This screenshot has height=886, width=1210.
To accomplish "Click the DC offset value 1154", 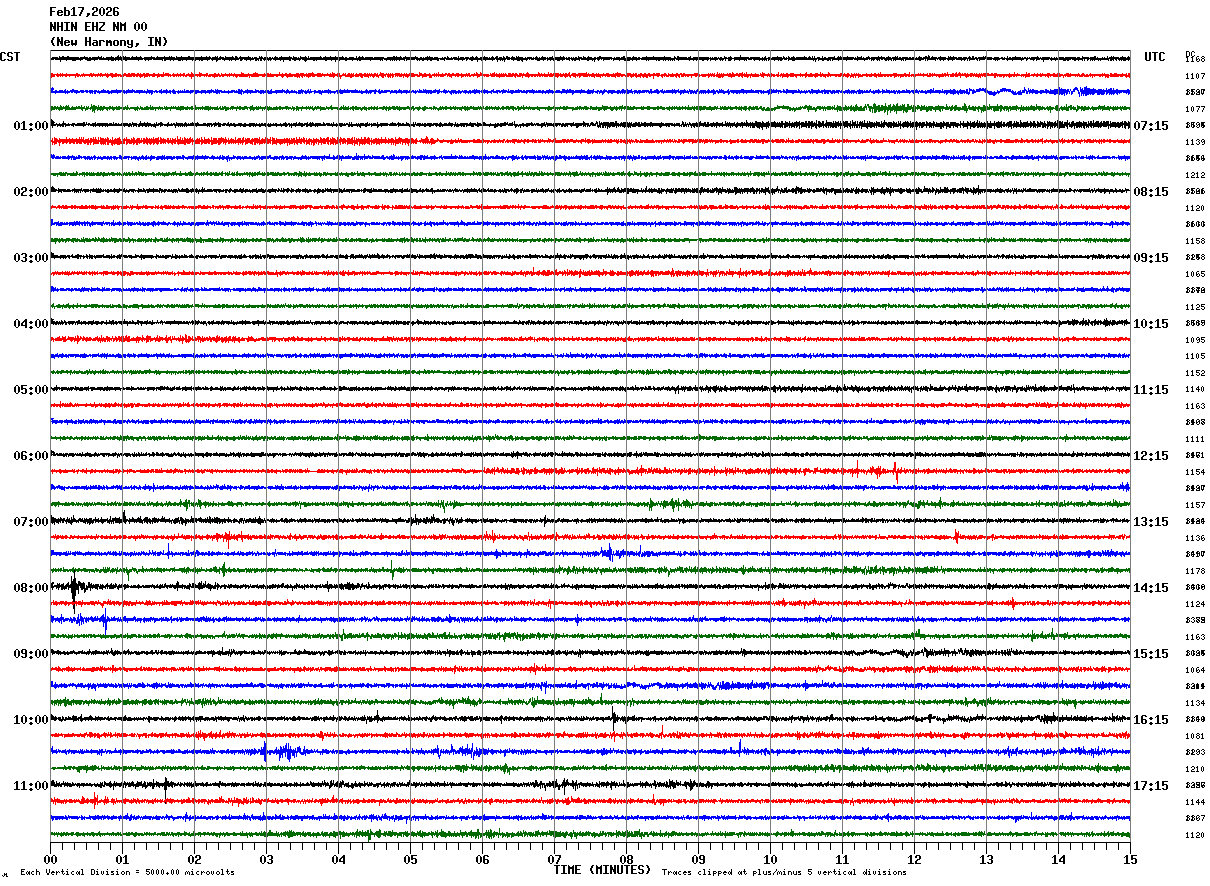I will pyautogui.click(x=1195, y=472).
